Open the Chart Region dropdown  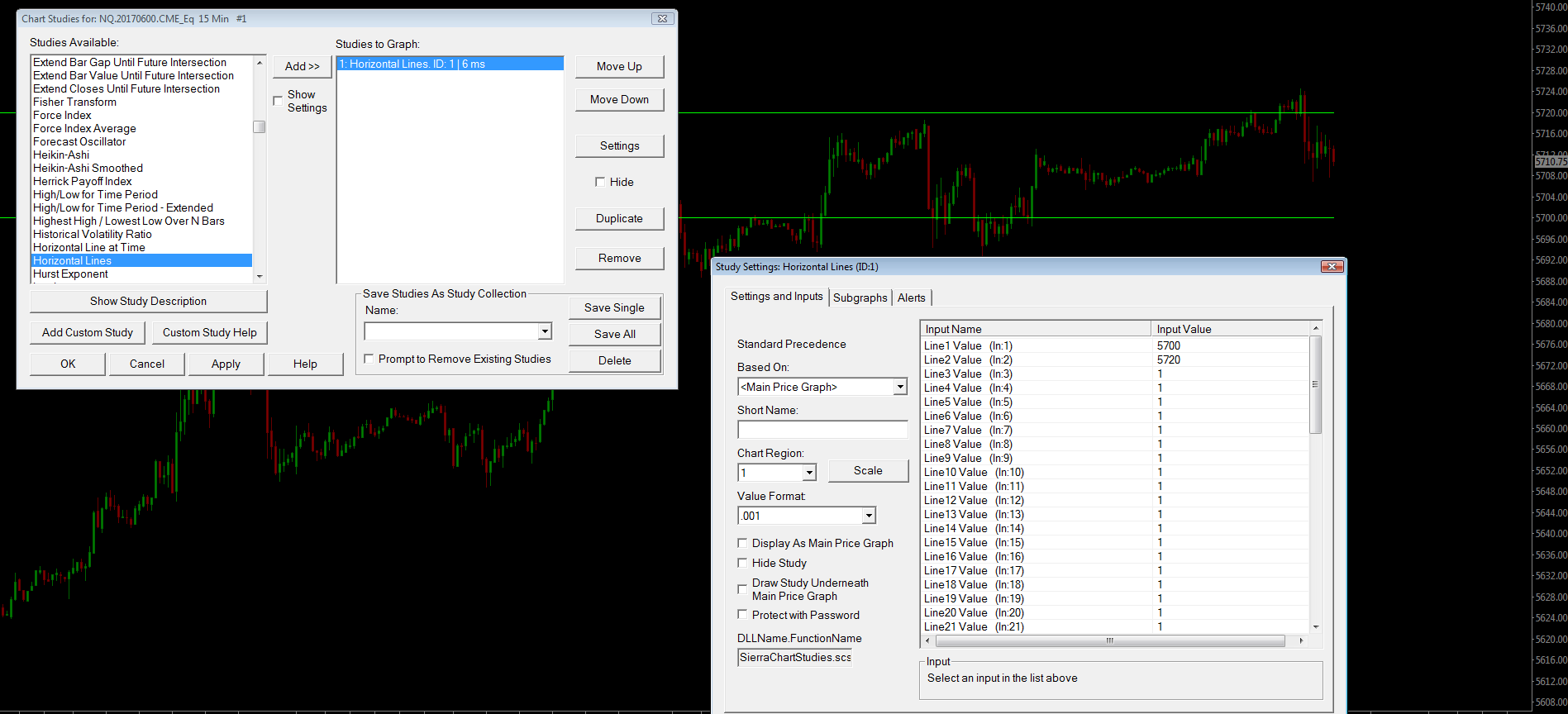(809, 473)
